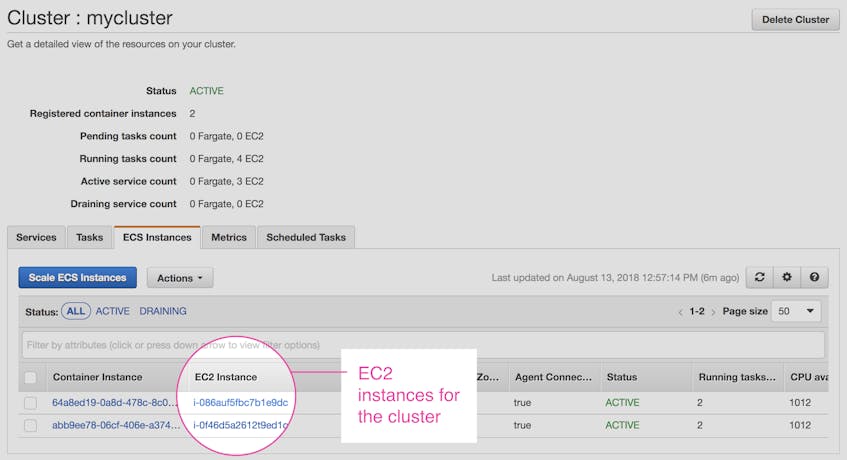
Task: Filter status by ACTIVE
Action: (112, 312)
